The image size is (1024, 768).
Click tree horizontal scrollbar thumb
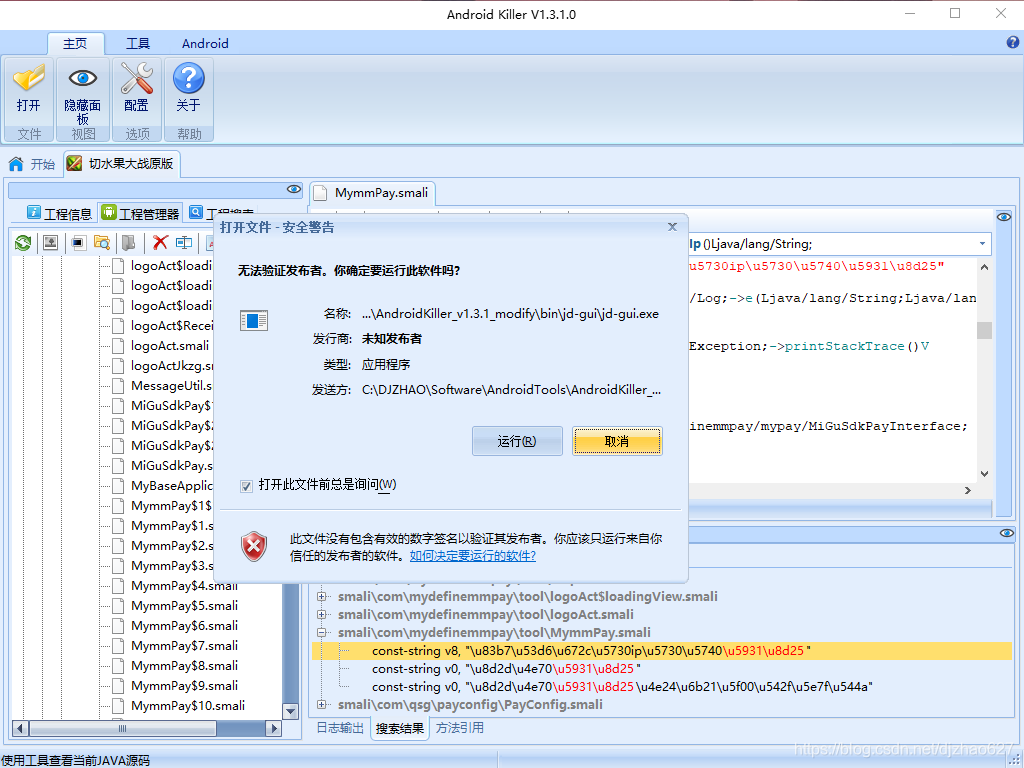click(123, 728)
